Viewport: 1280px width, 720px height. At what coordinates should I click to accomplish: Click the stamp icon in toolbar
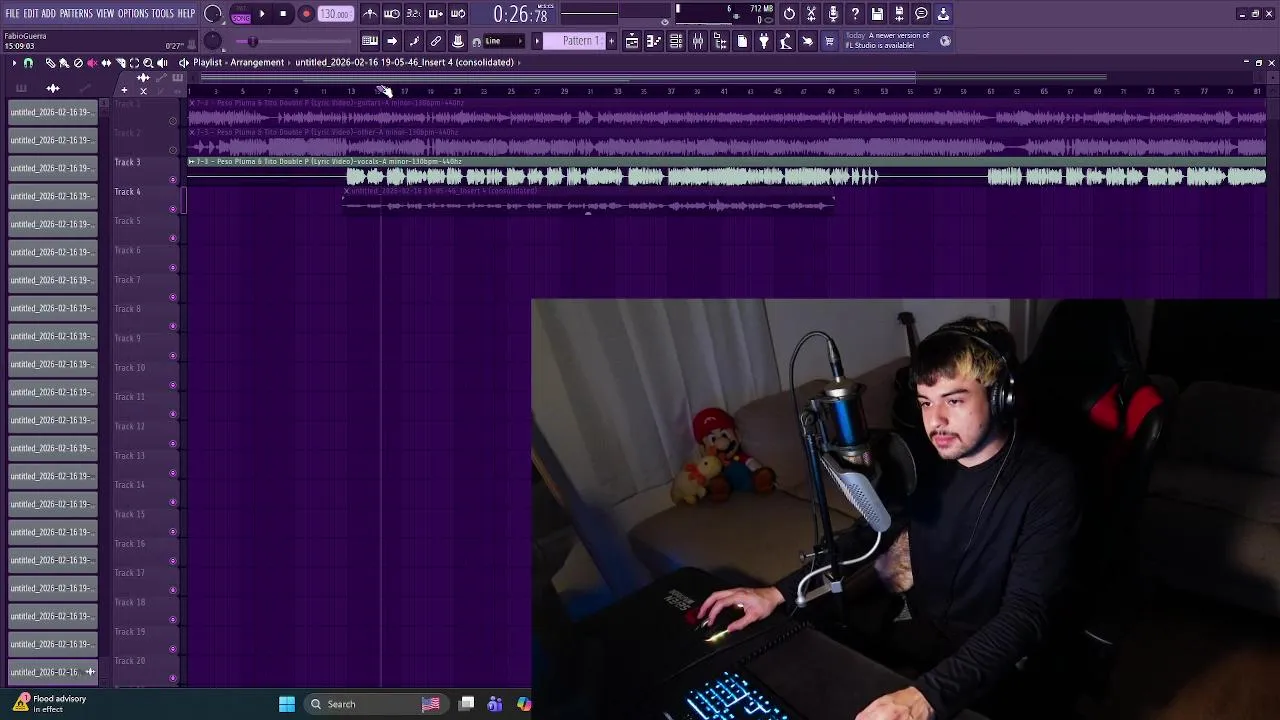[x=458, y=41]
